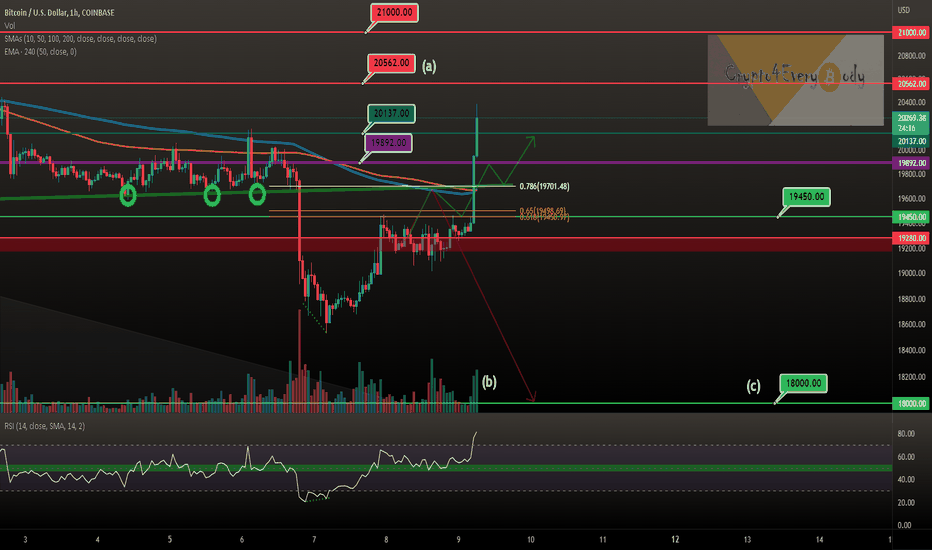Click the green 20137.00 callout label
Screen dimensions: 932x550
(391, 113)
